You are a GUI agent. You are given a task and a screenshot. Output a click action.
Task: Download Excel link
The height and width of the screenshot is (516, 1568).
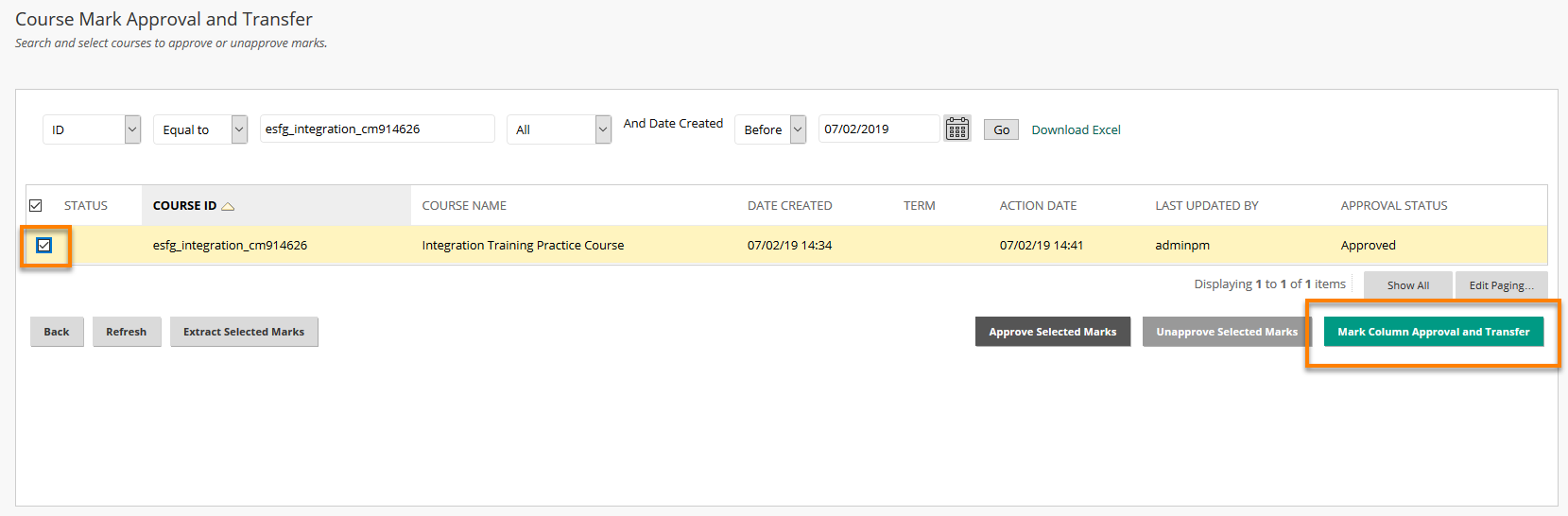tap(1076, 129)
